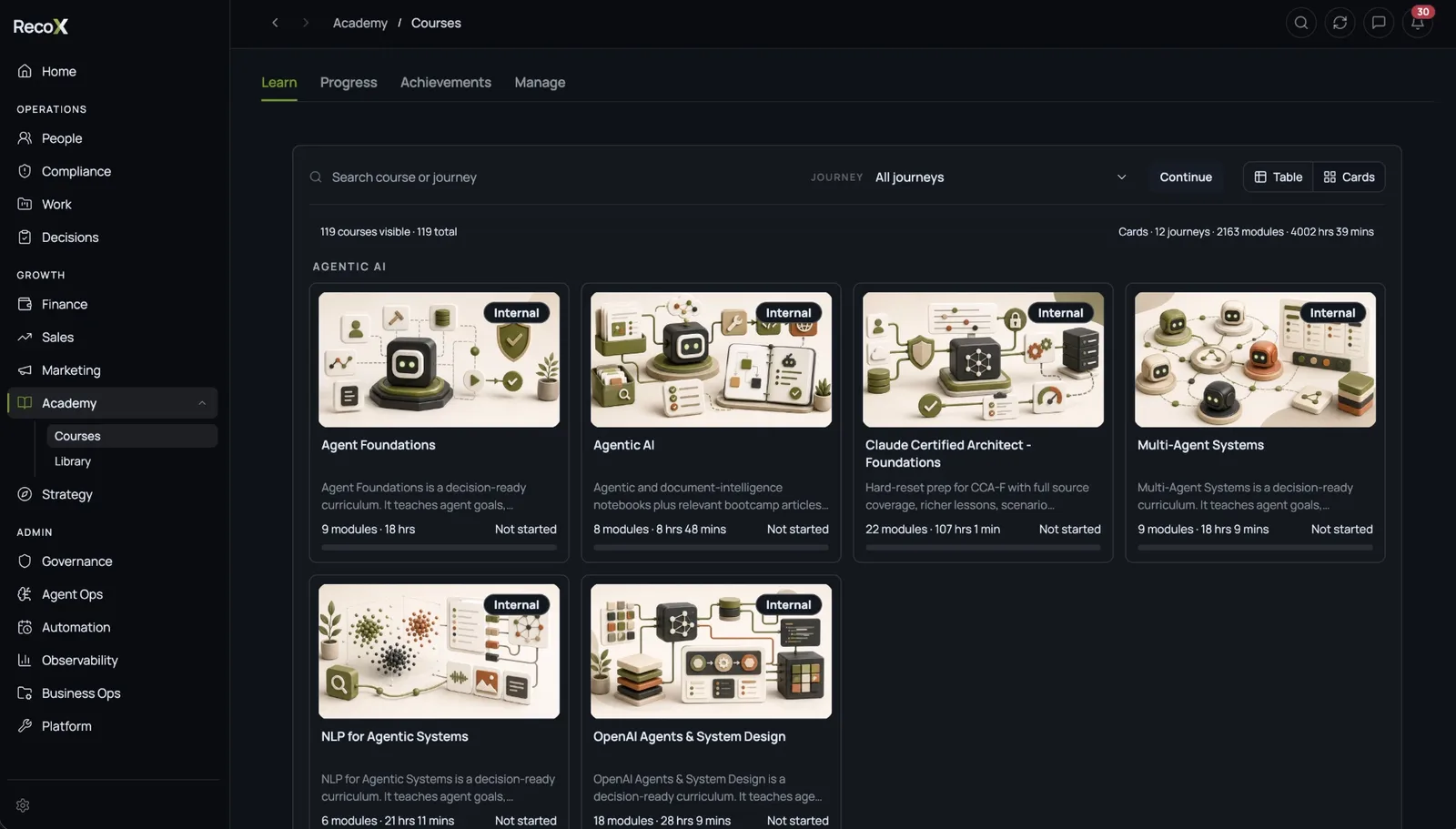1456x829 pixels.
Task: Click '9 modules · 18 hrs 9 mins' text
Action: 1203,530
